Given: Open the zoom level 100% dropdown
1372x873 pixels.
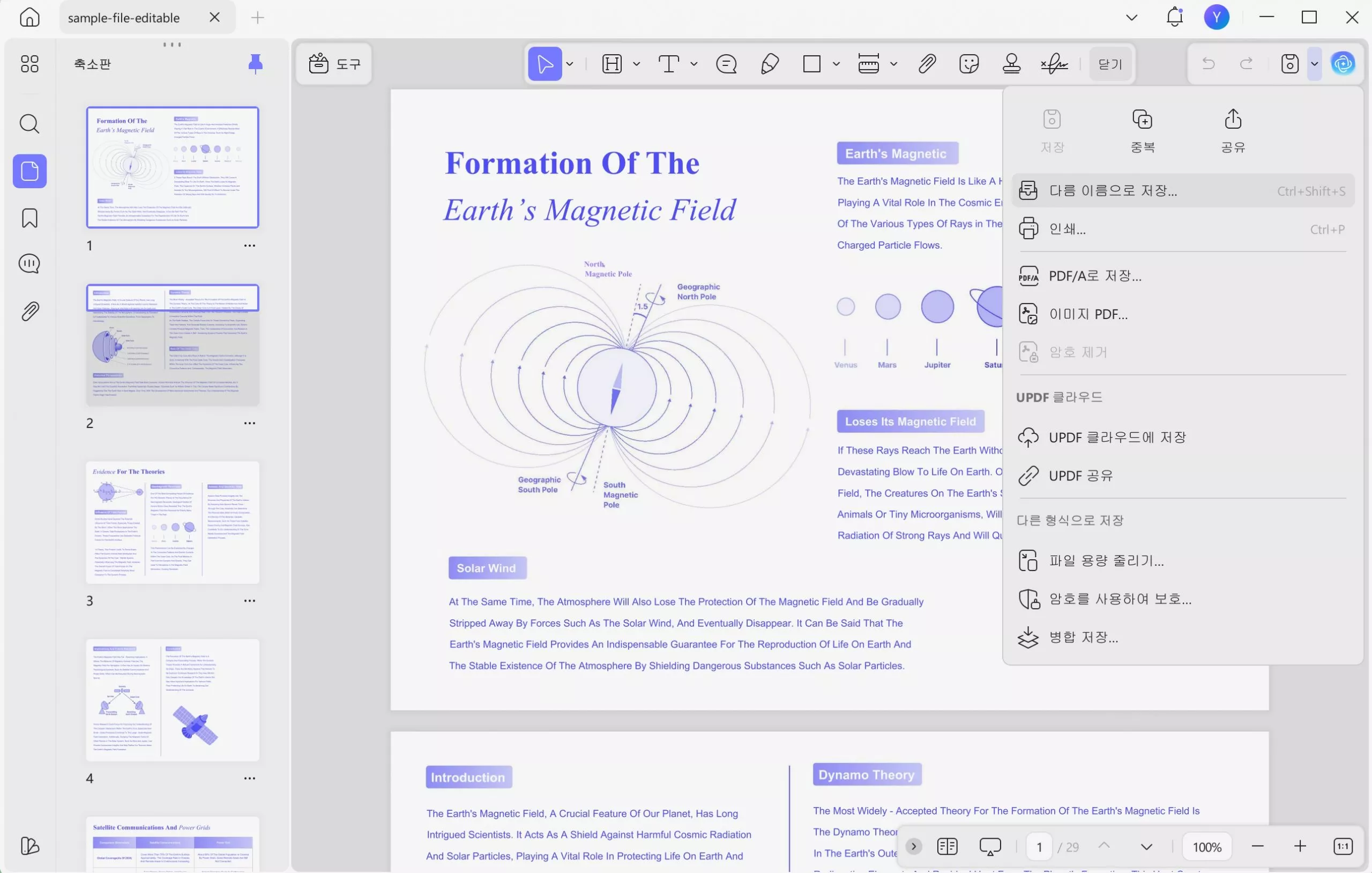Looking at the screenshot, I should (1207, 847).
